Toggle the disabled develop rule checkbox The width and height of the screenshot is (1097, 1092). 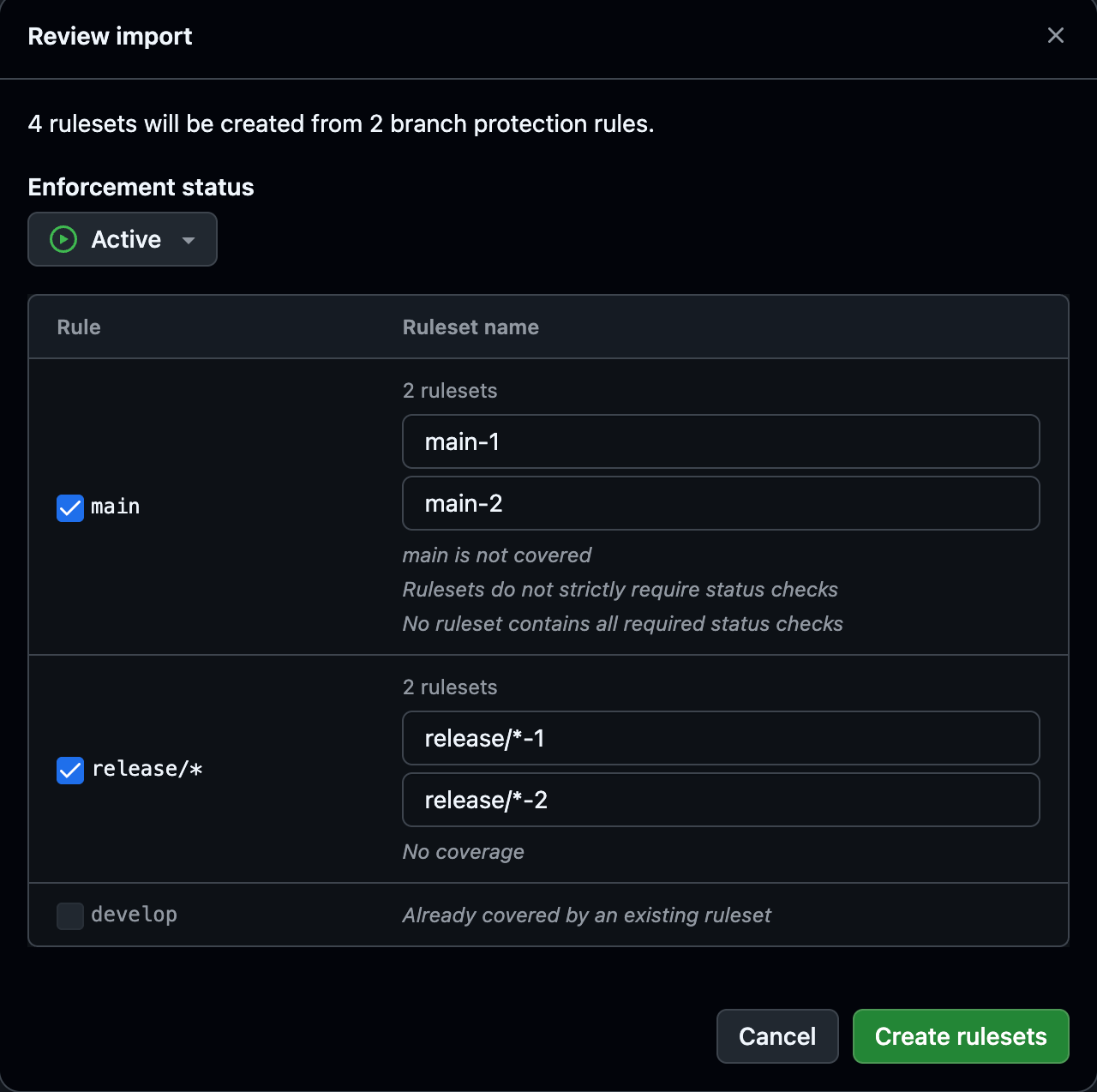[x=70, y=915]
